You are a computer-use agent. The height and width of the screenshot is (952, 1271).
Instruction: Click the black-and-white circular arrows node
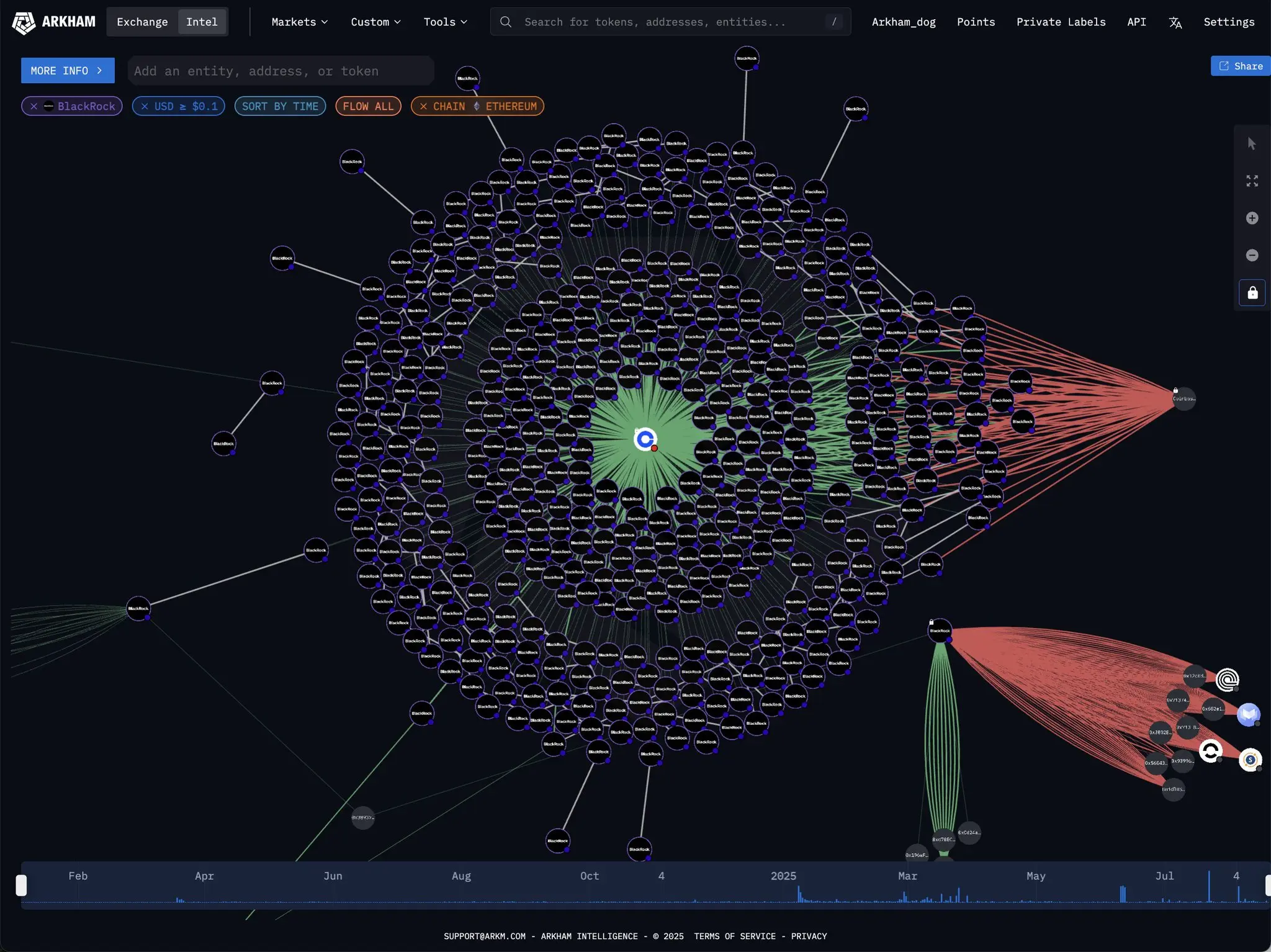pyautogui.click(x=1210, y=751)
